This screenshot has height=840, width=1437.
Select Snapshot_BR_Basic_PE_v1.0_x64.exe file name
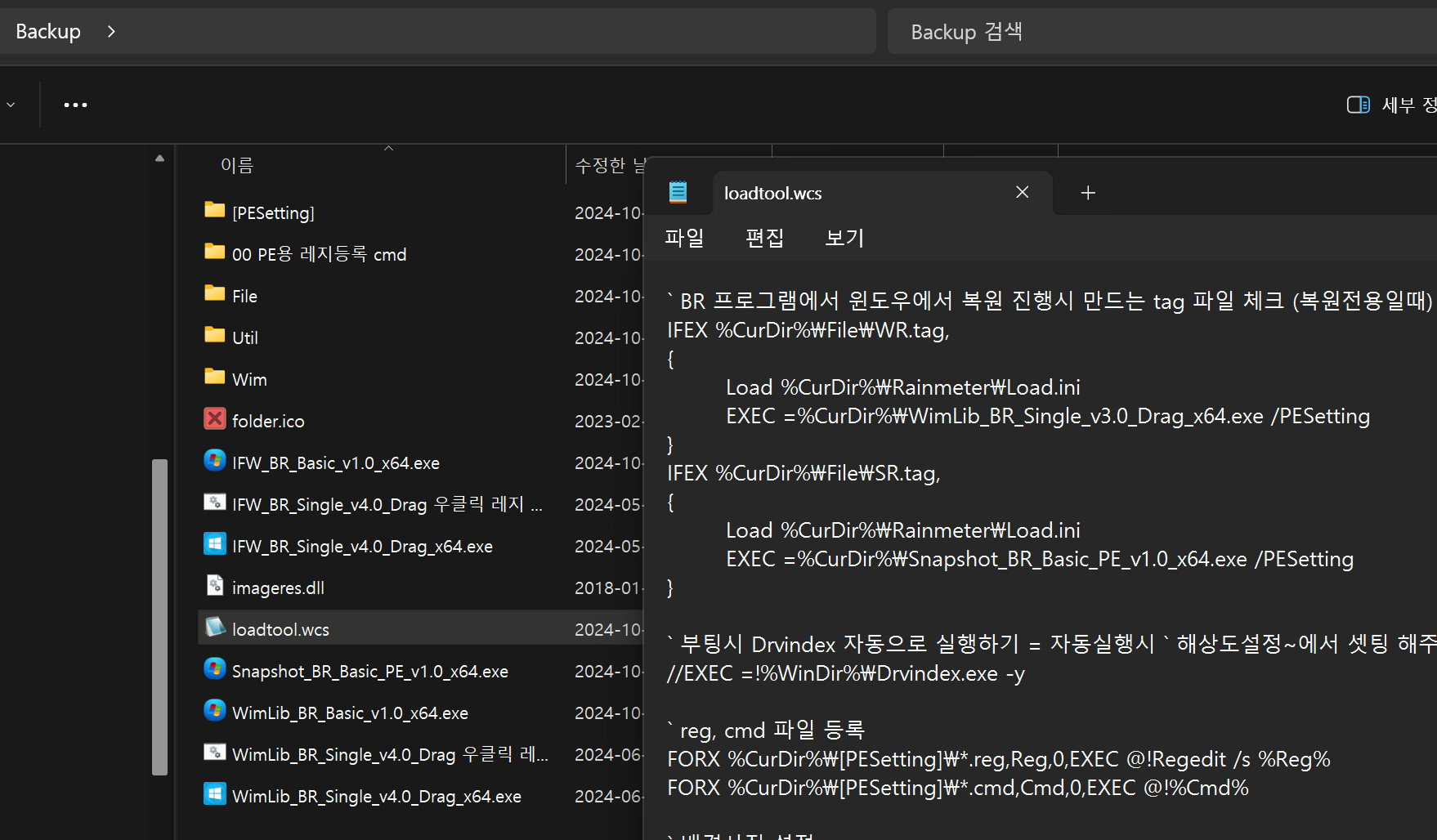click(370, 671)
